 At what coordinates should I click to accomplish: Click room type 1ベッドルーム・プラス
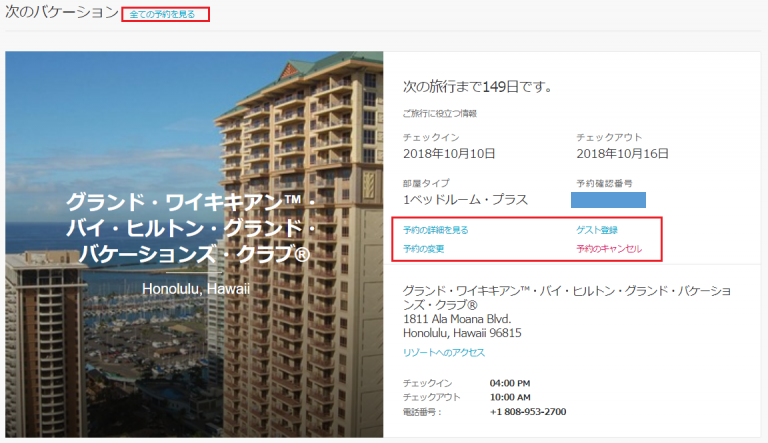pyautogui.click(x=465, y=200)
